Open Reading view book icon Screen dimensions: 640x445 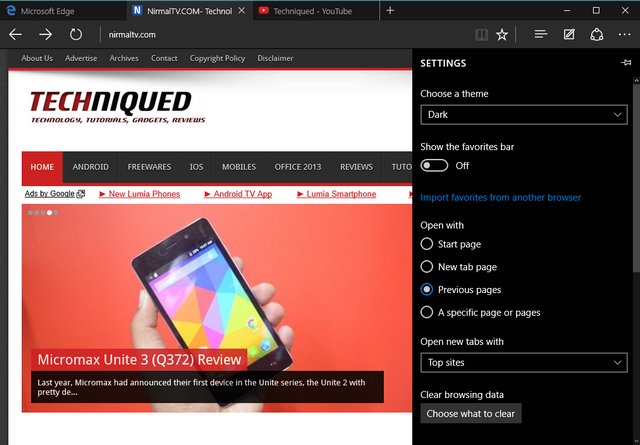tap(481, 35)
